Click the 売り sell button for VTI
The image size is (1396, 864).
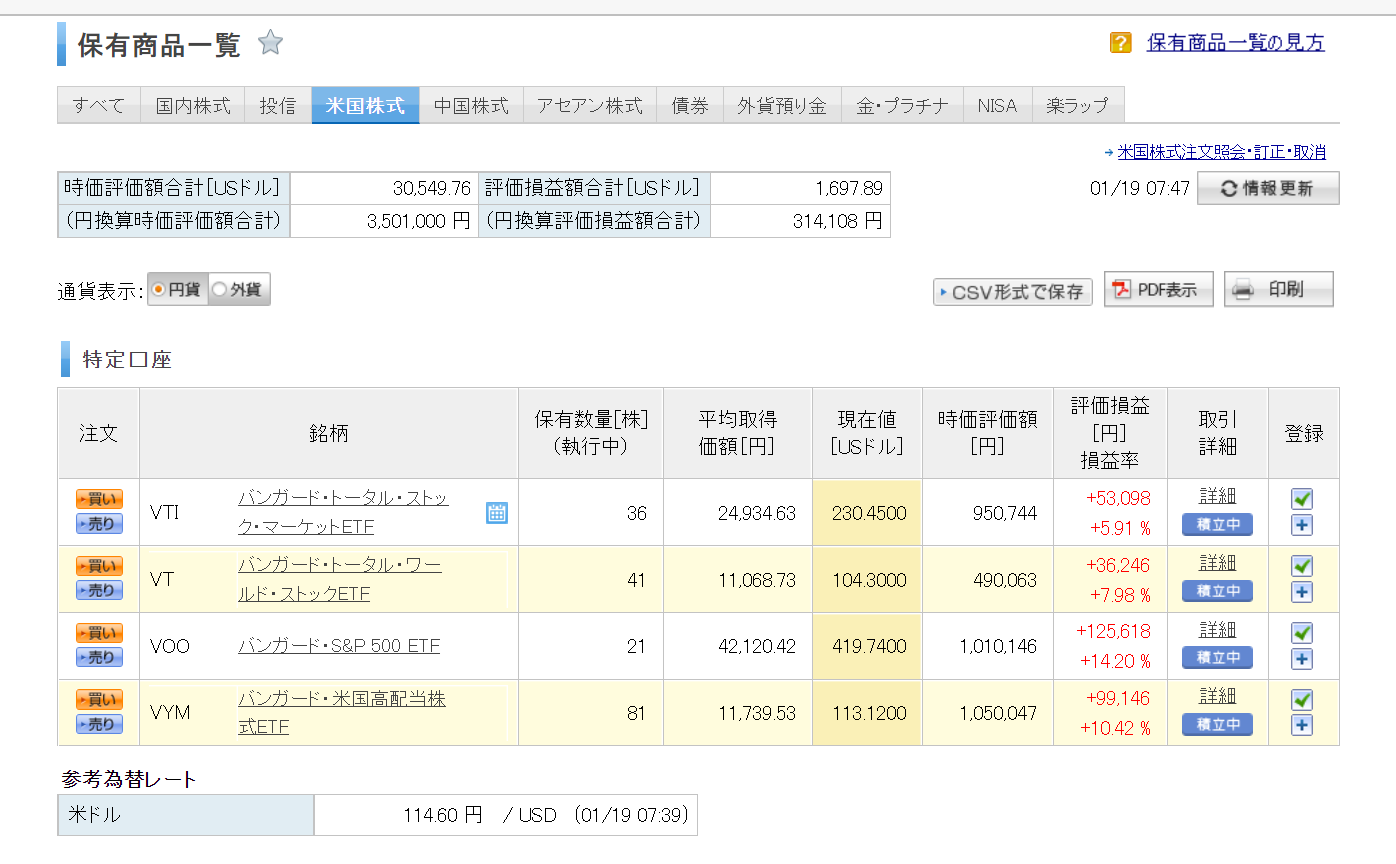[99, 524]
